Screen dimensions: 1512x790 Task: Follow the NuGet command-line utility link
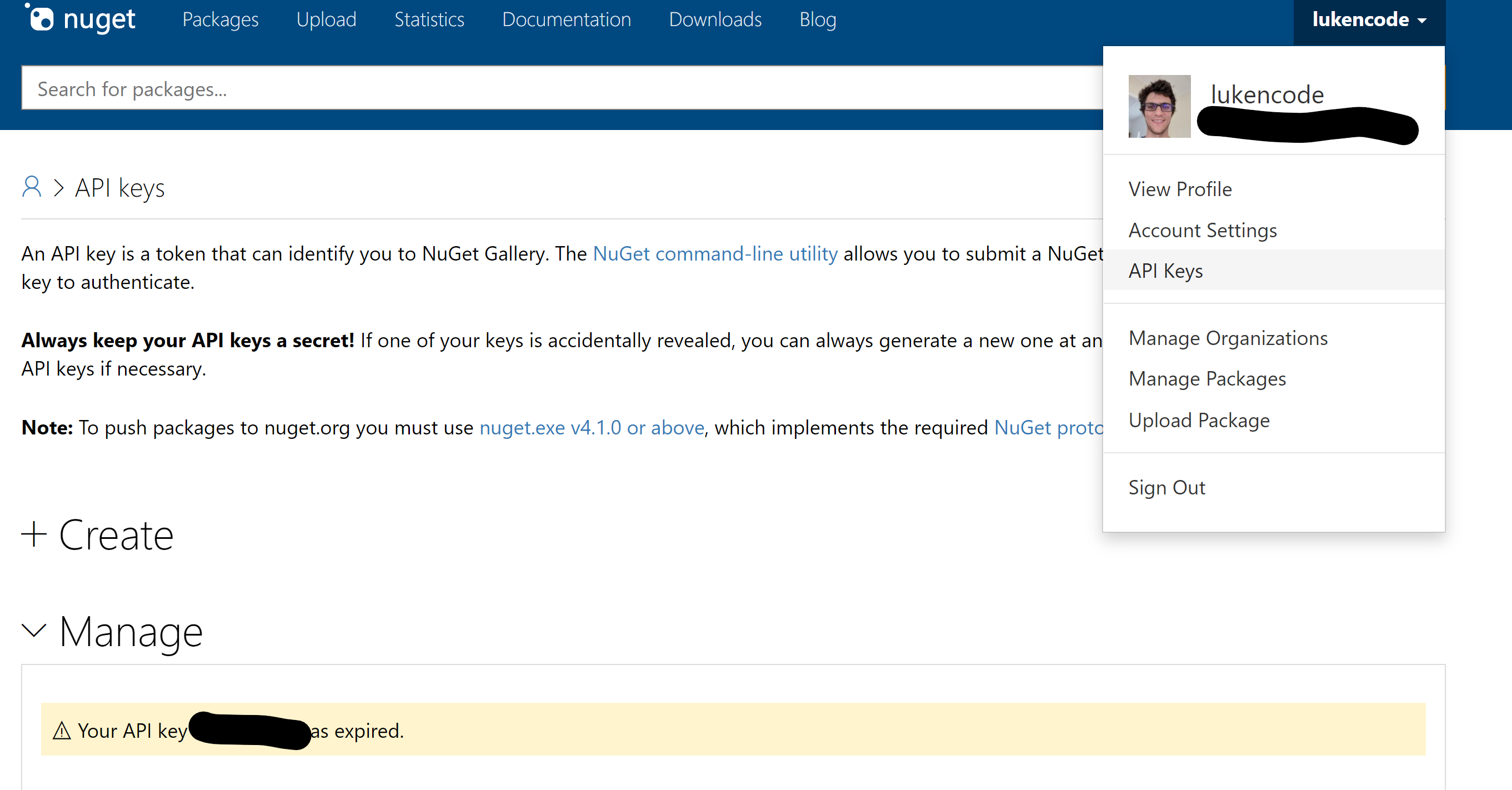(715, 253)
